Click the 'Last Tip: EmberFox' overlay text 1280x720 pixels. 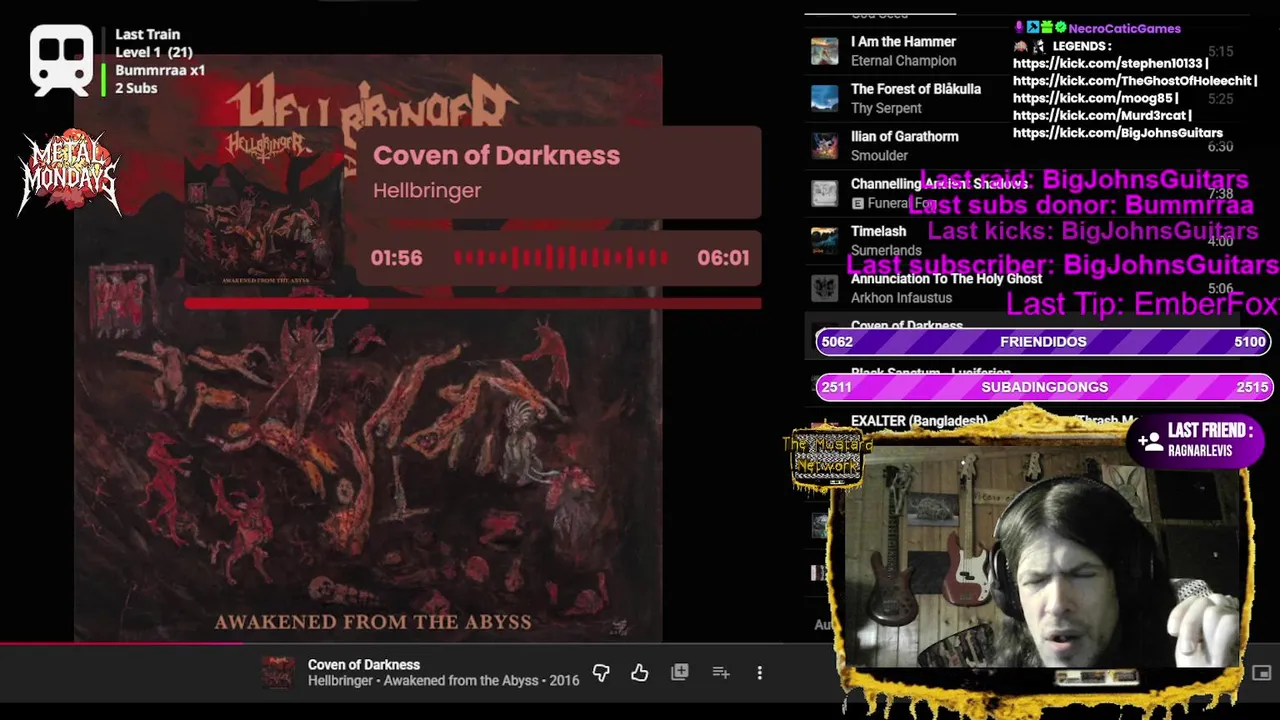1142,304
